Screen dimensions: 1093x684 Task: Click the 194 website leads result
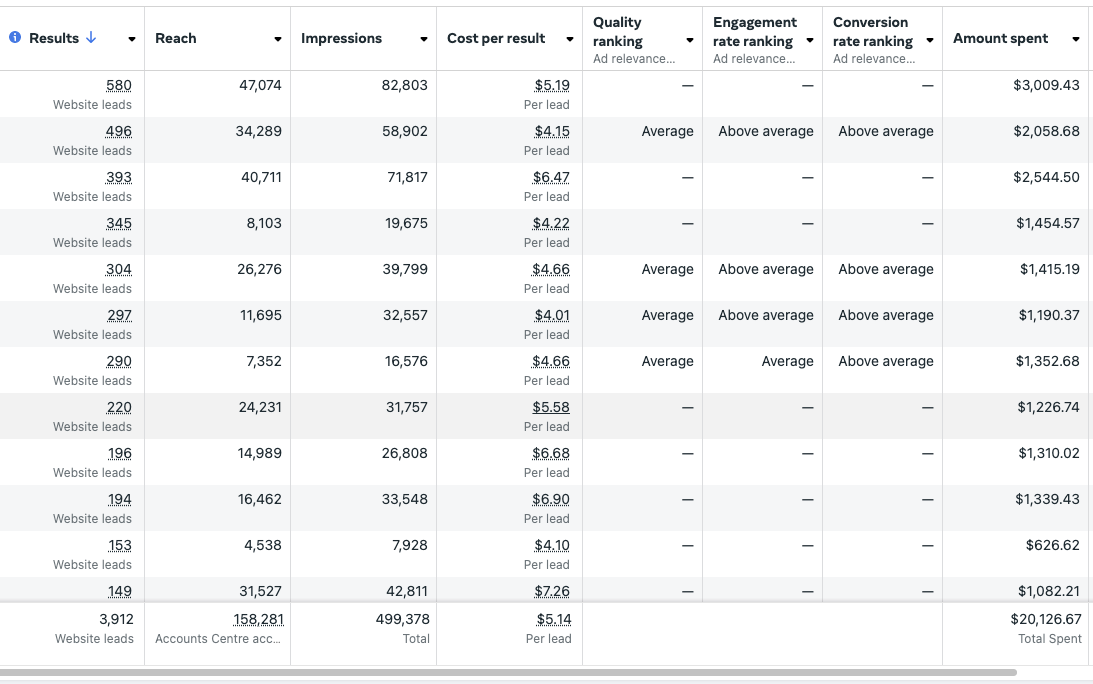tap(119, 499)
